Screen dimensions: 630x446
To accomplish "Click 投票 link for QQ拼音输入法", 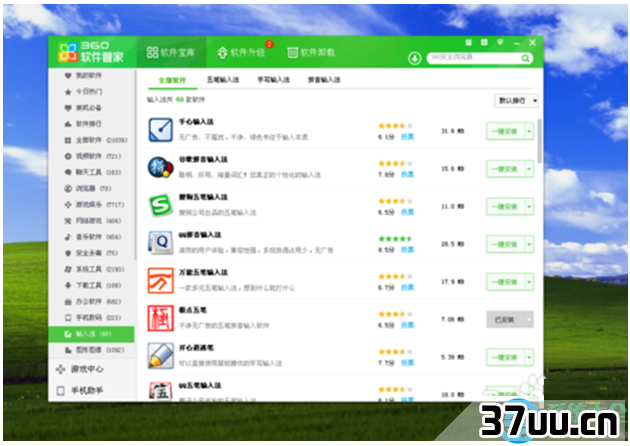I will [407, 250].
